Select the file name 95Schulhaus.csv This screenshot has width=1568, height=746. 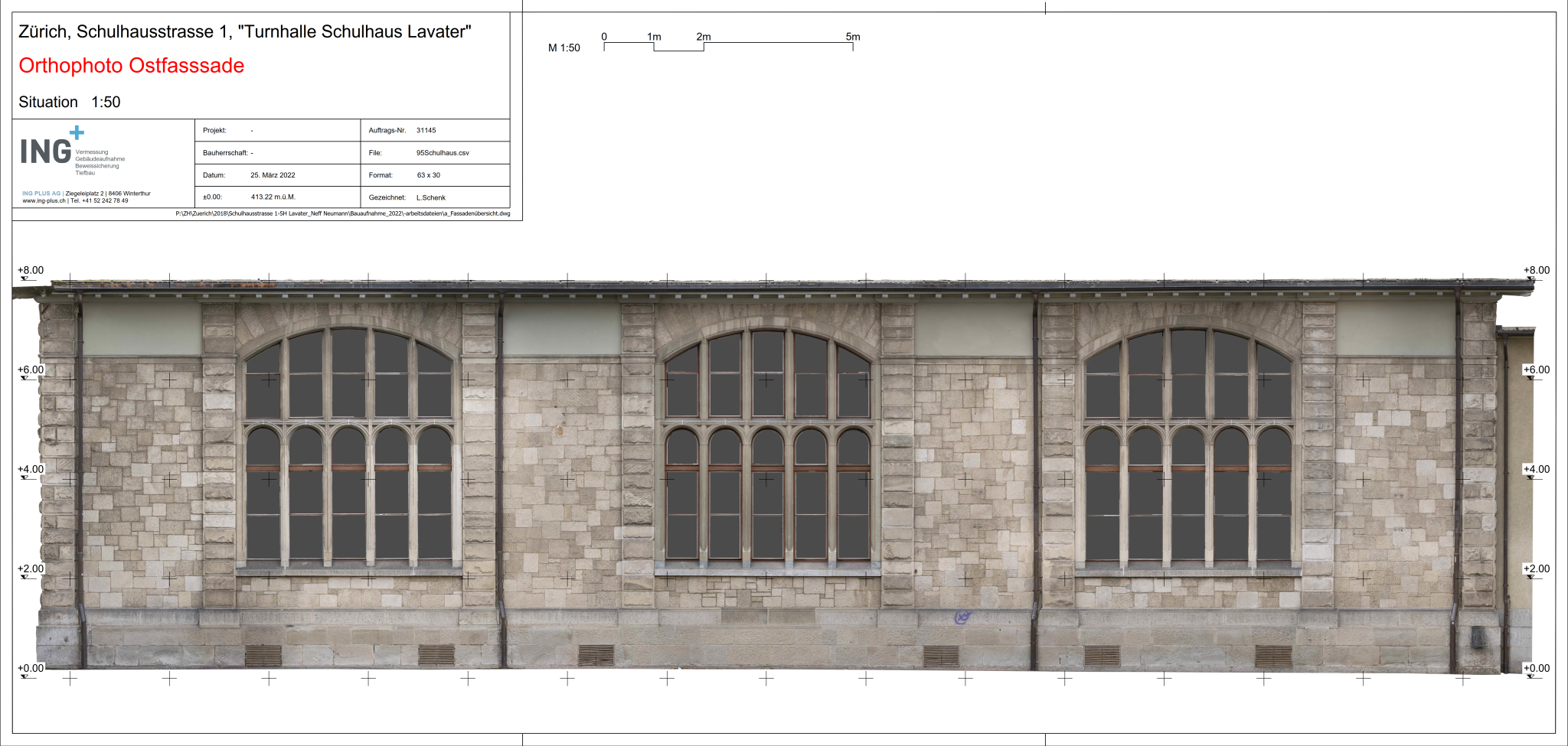443,153
